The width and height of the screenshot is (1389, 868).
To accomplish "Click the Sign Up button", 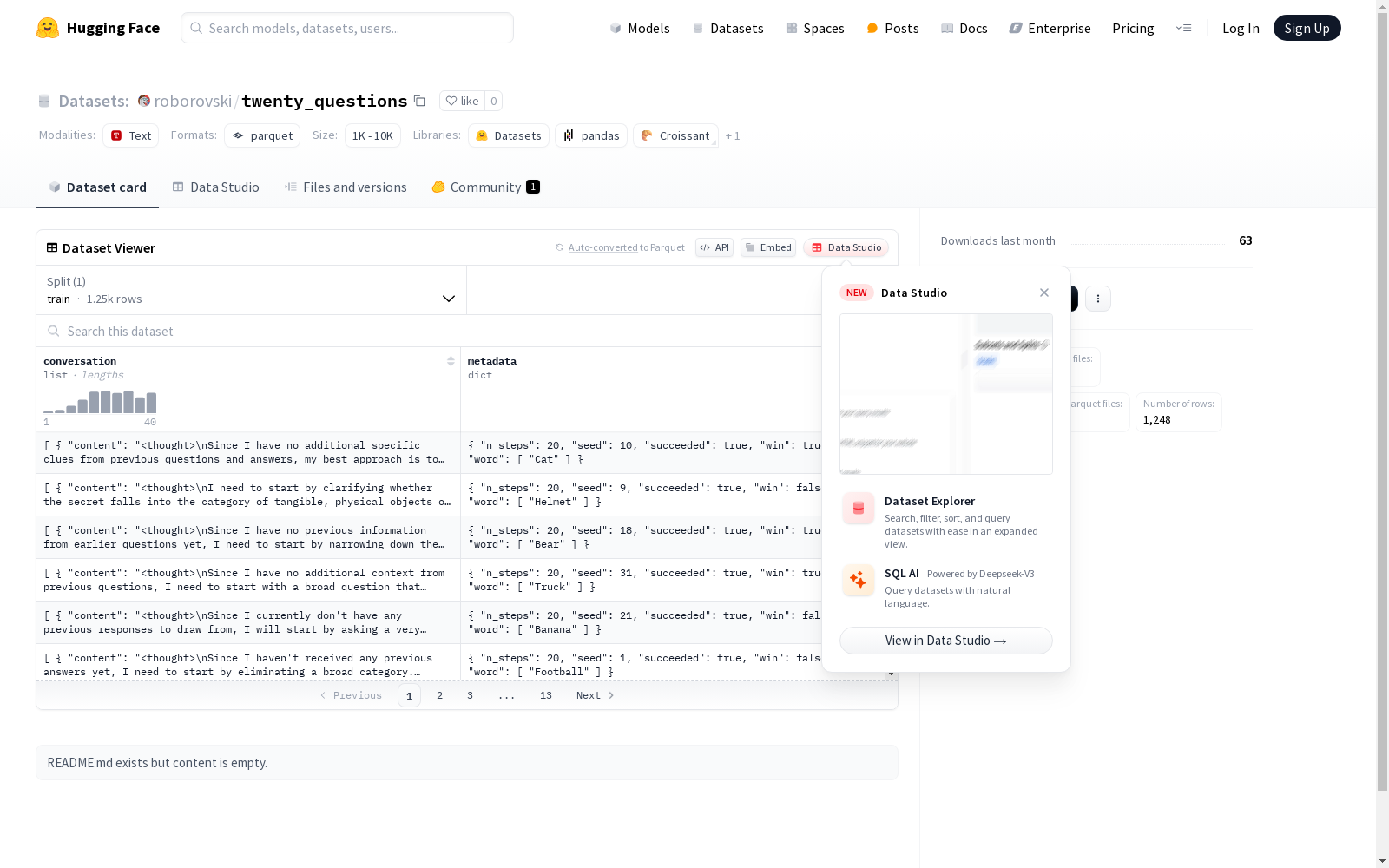I will tap(1307, 28).
